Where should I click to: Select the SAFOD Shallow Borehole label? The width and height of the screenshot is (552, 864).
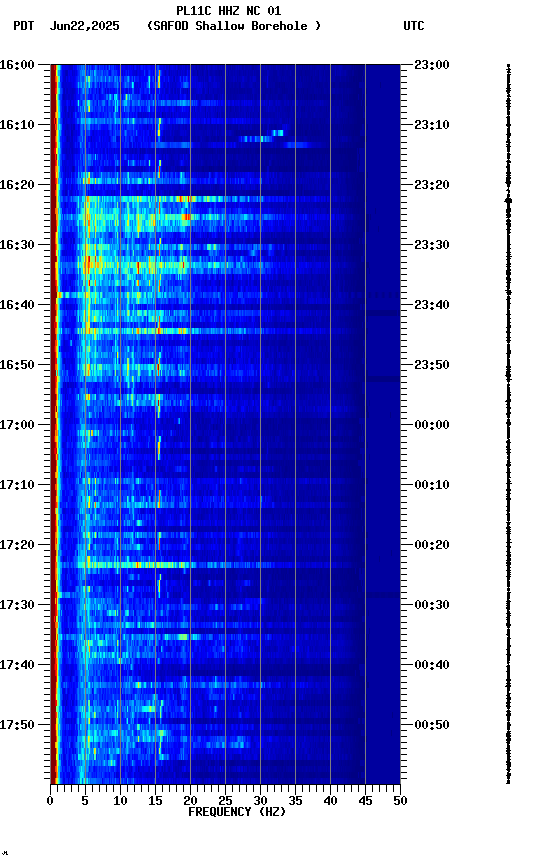234,26
